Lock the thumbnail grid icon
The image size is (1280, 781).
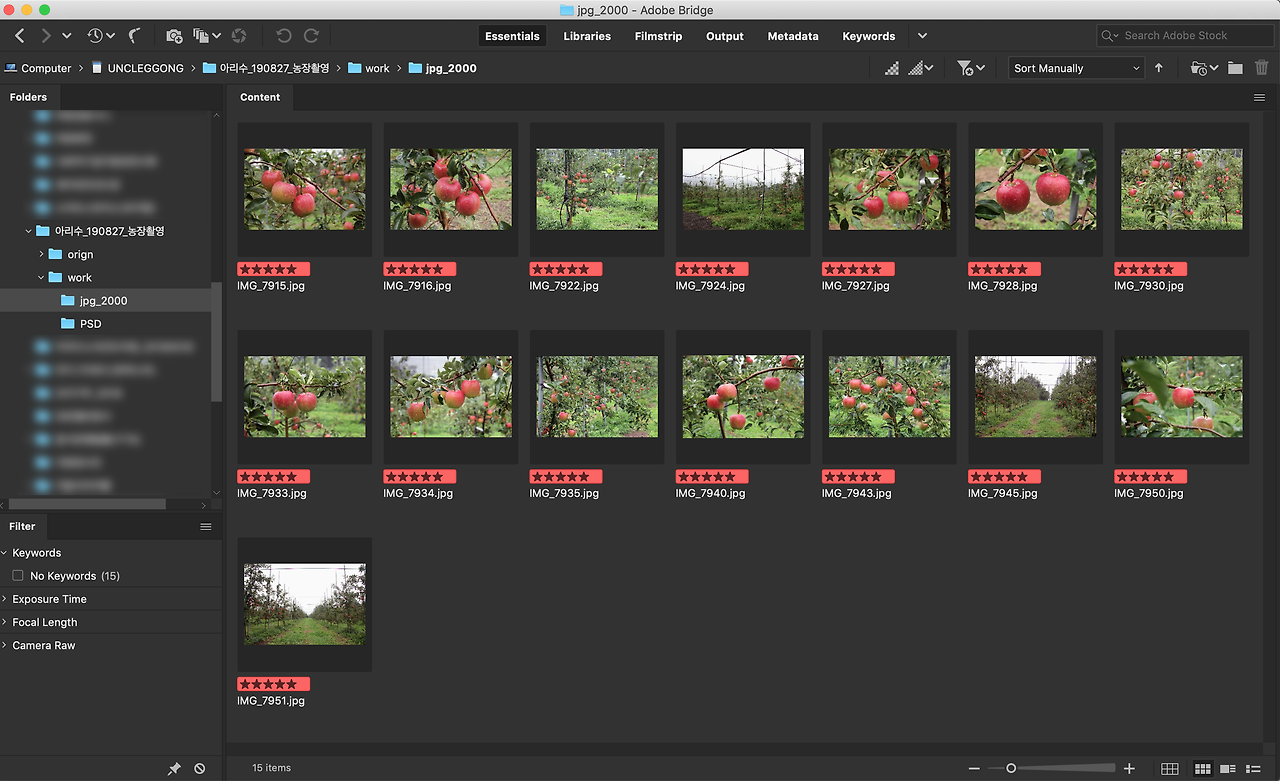(x=1170, y=768)
